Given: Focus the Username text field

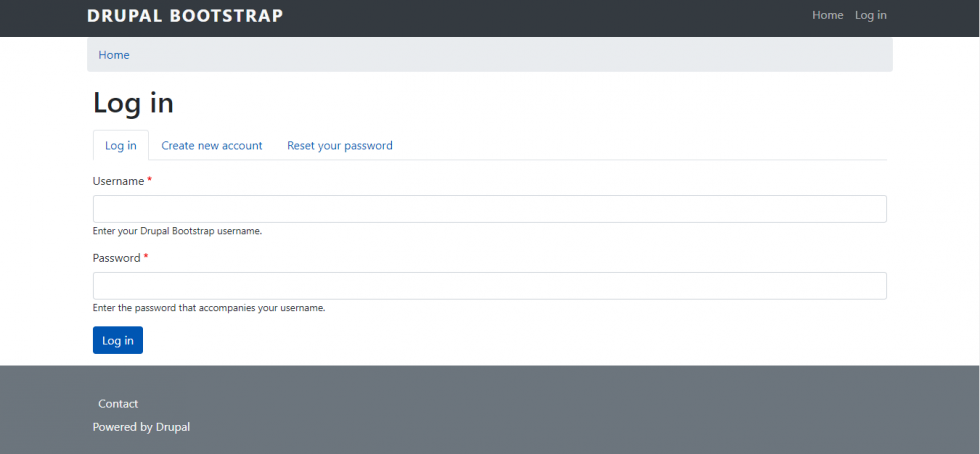Looking at the screenshot, I should click(489, 209).
